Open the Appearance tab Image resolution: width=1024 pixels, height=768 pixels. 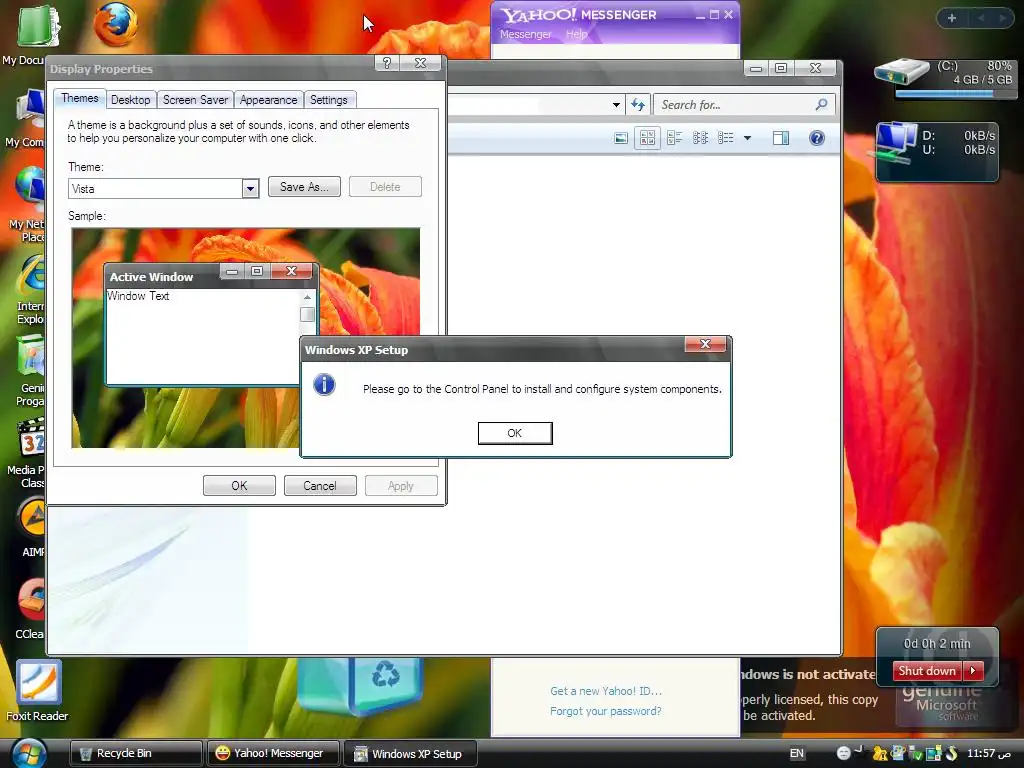[x=268, y=100]
